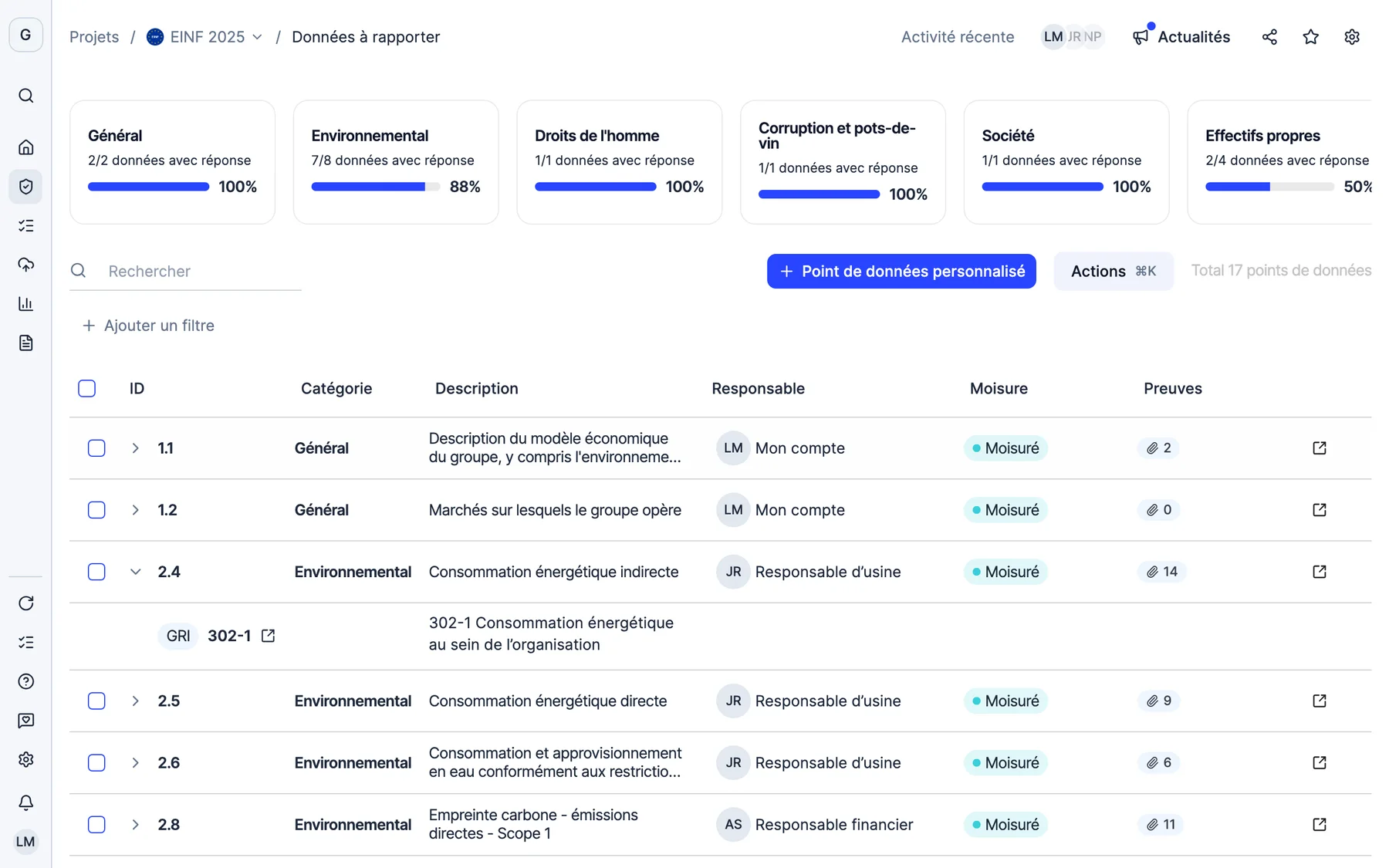Image resolution: width=1389 pixels, height=868 pixels.
Task: Open row 2.8 in external view
Action: coord(1320,825)
